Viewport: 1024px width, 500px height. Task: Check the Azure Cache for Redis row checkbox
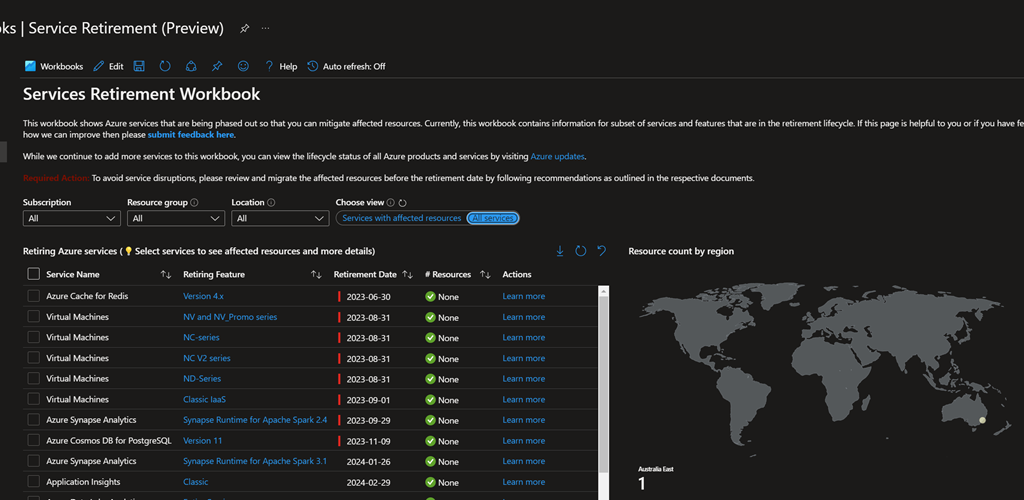(x=34, y=296)
